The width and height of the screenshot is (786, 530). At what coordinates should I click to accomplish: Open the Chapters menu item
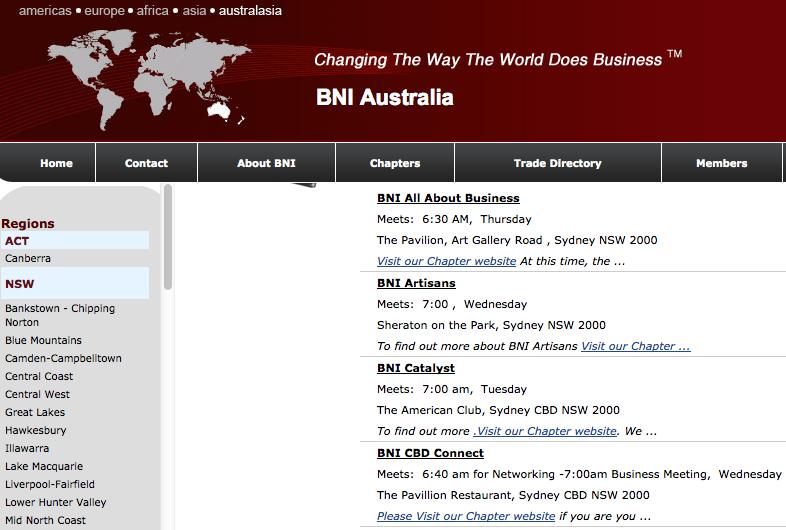(395, 163)
